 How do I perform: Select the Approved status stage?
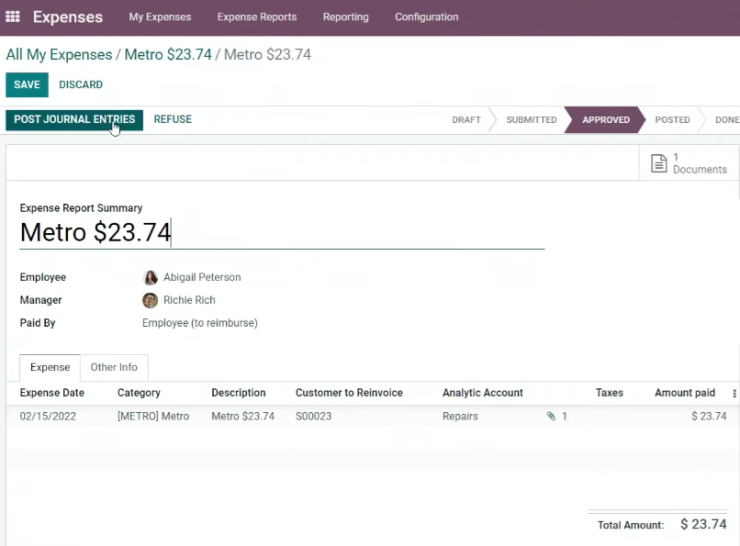pos(605,120)
